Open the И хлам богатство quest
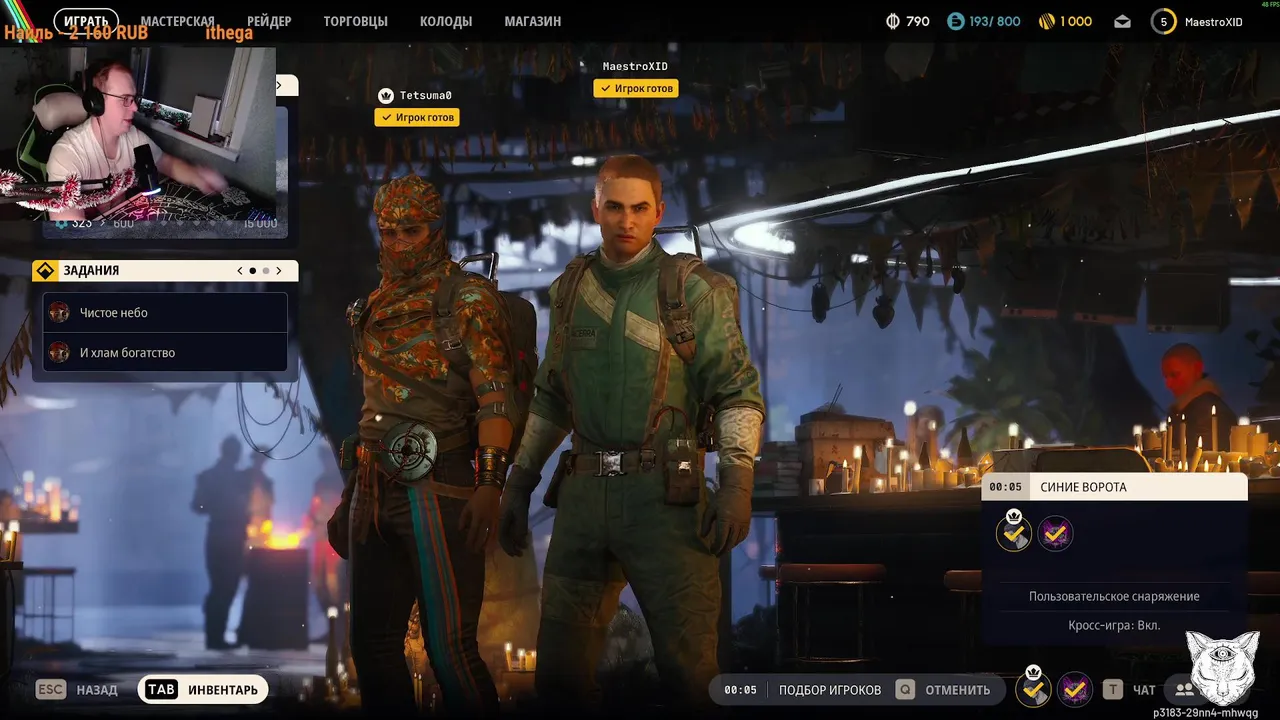Screen dimensions: 1280x720 click(165, 353)
